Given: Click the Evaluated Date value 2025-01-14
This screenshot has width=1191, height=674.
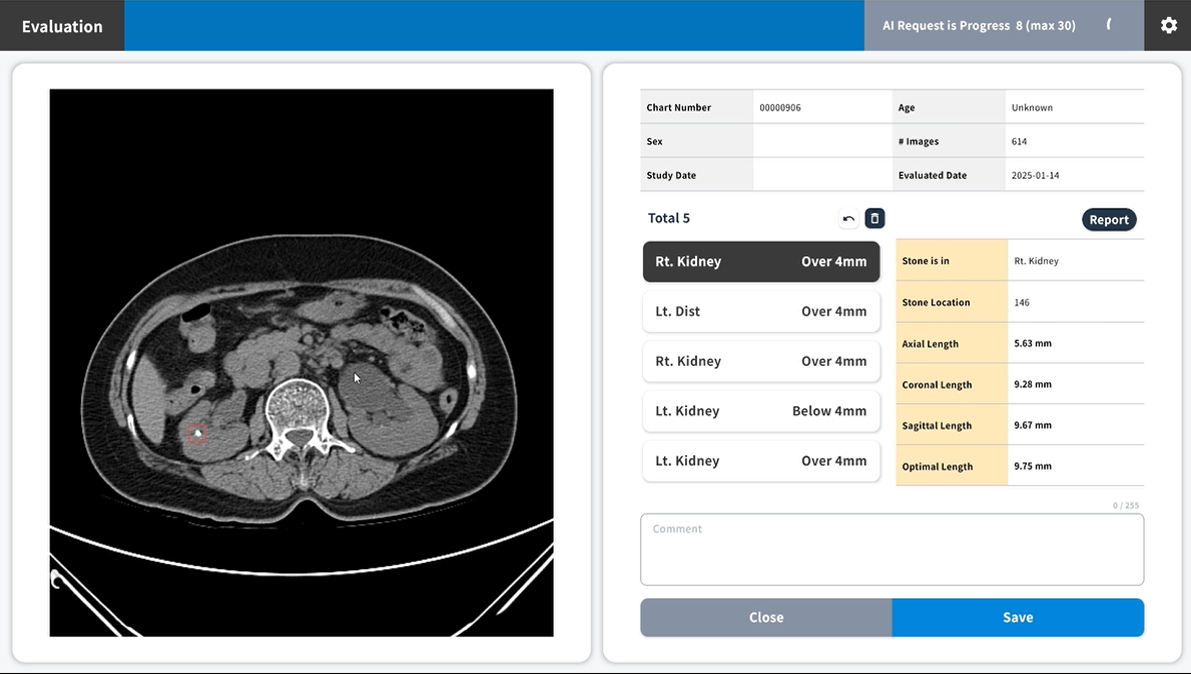Looking at the screenshot, I should [1035, 176].
